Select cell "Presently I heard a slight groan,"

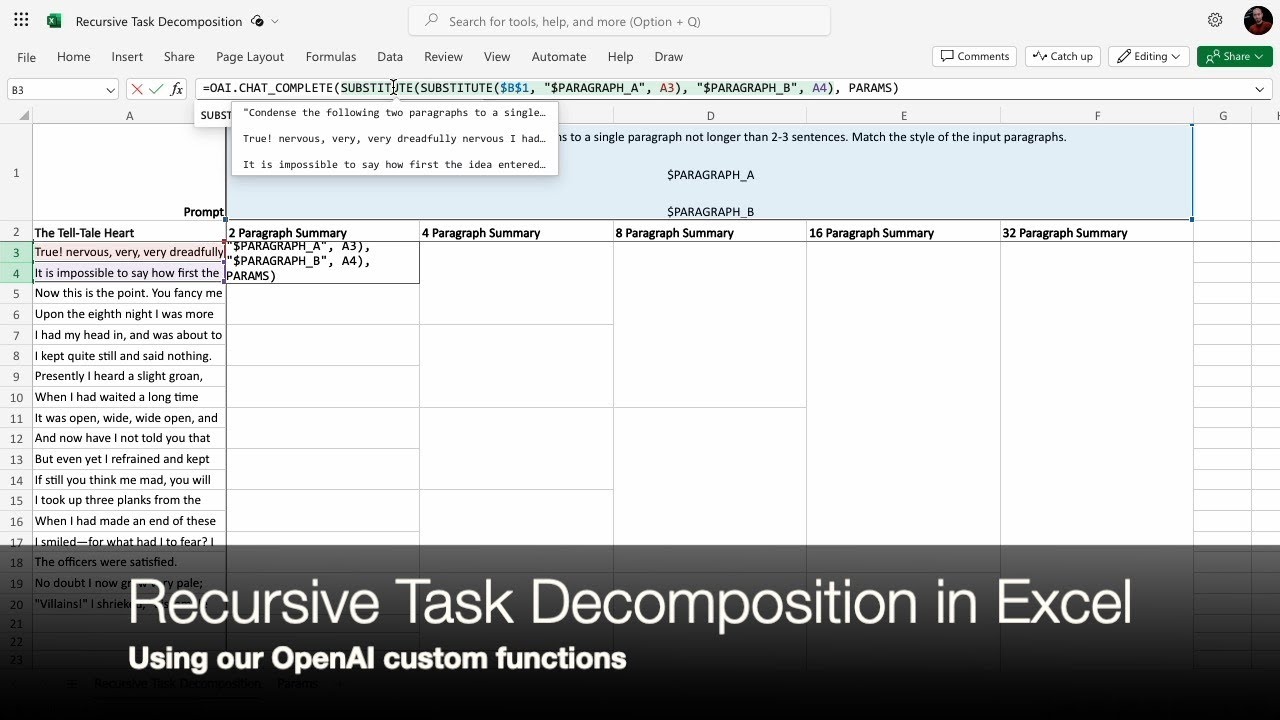(x=129, y=376)
